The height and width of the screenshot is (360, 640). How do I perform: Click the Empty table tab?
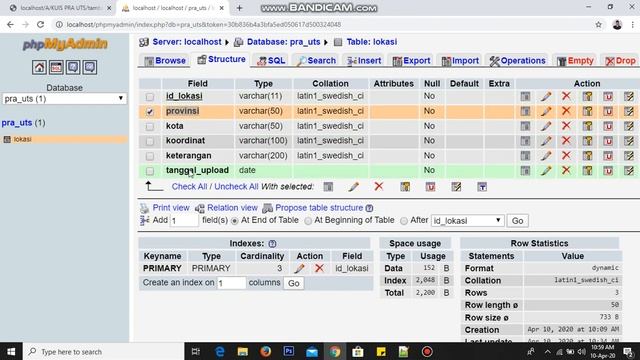click(x=575, y=61)
